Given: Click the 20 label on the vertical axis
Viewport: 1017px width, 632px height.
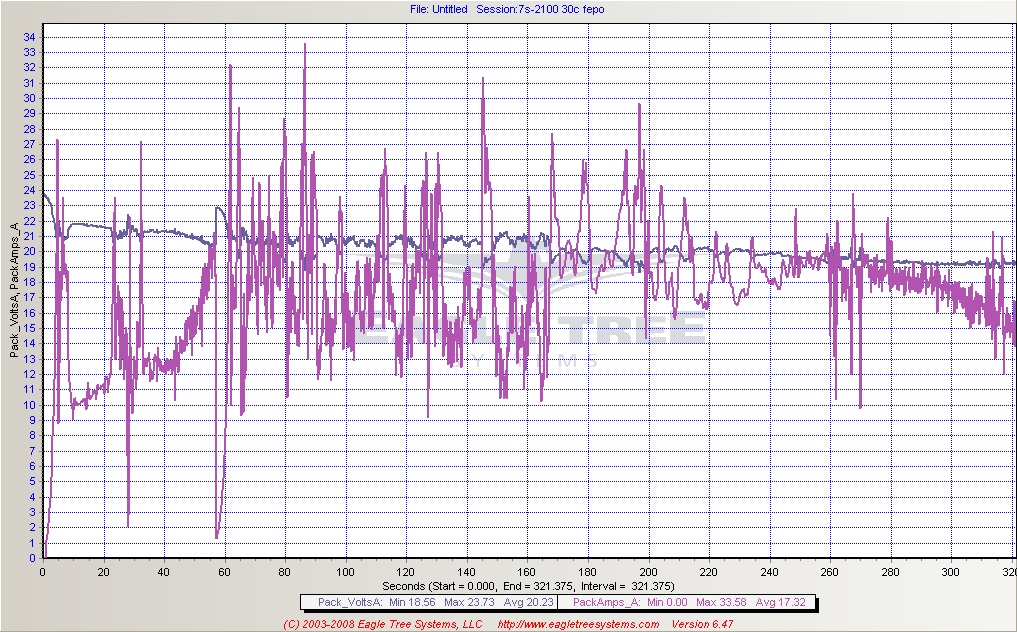Looking at the screenshot, I should coord(29,252).
